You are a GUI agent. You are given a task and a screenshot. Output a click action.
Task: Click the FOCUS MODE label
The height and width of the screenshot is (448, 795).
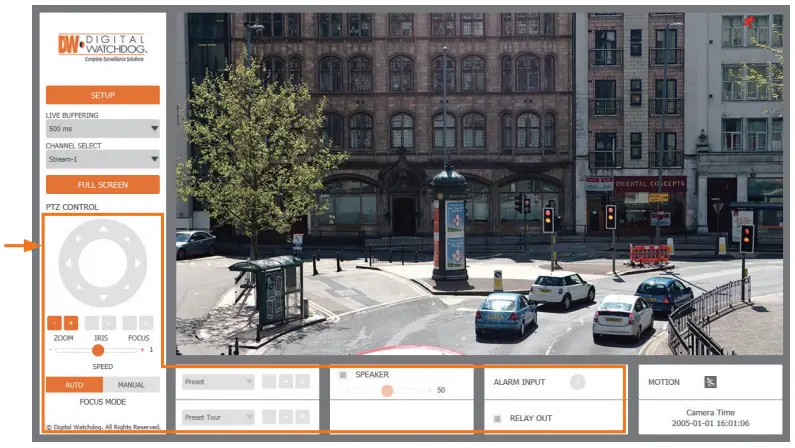click(x=102, y=402)
